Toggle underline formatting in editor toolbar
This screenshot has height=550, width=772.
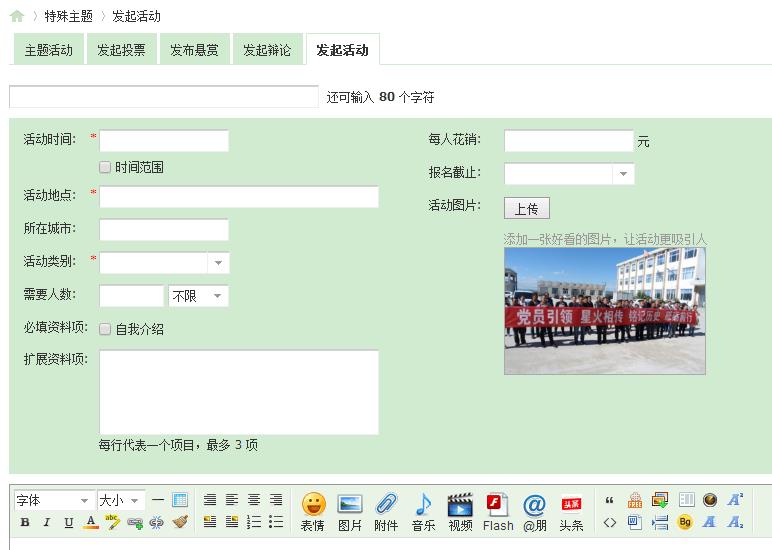(69, 522)
